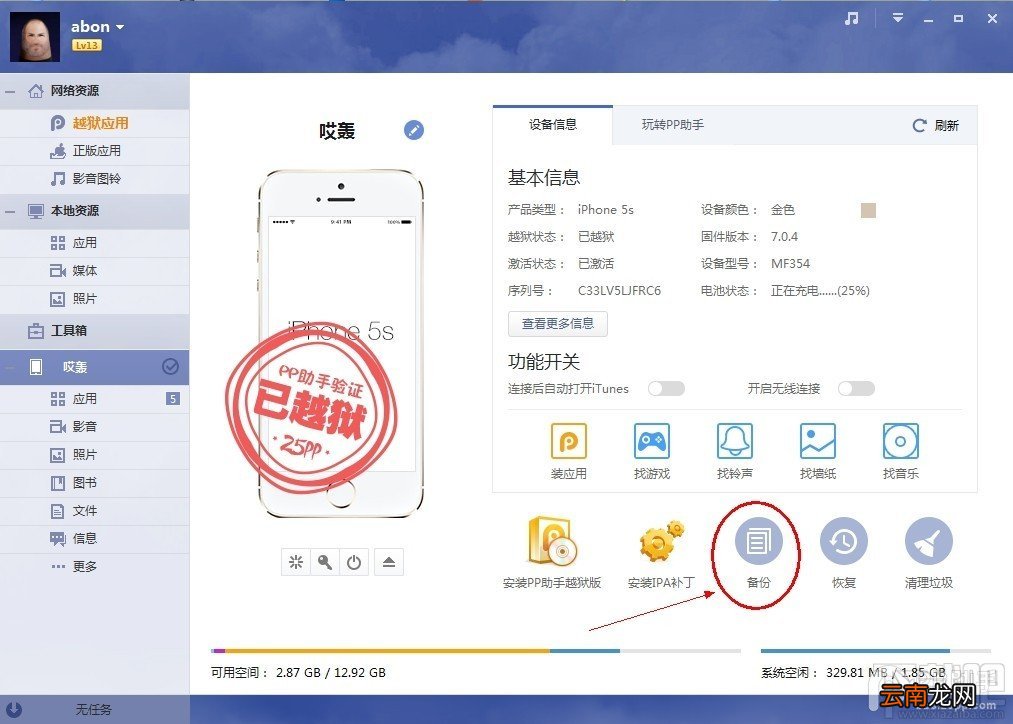The height and width of the screenshot is (724, 1013).
Task: Click the 安装PP助手越狱版 icon
Action: tap(552, 541)
